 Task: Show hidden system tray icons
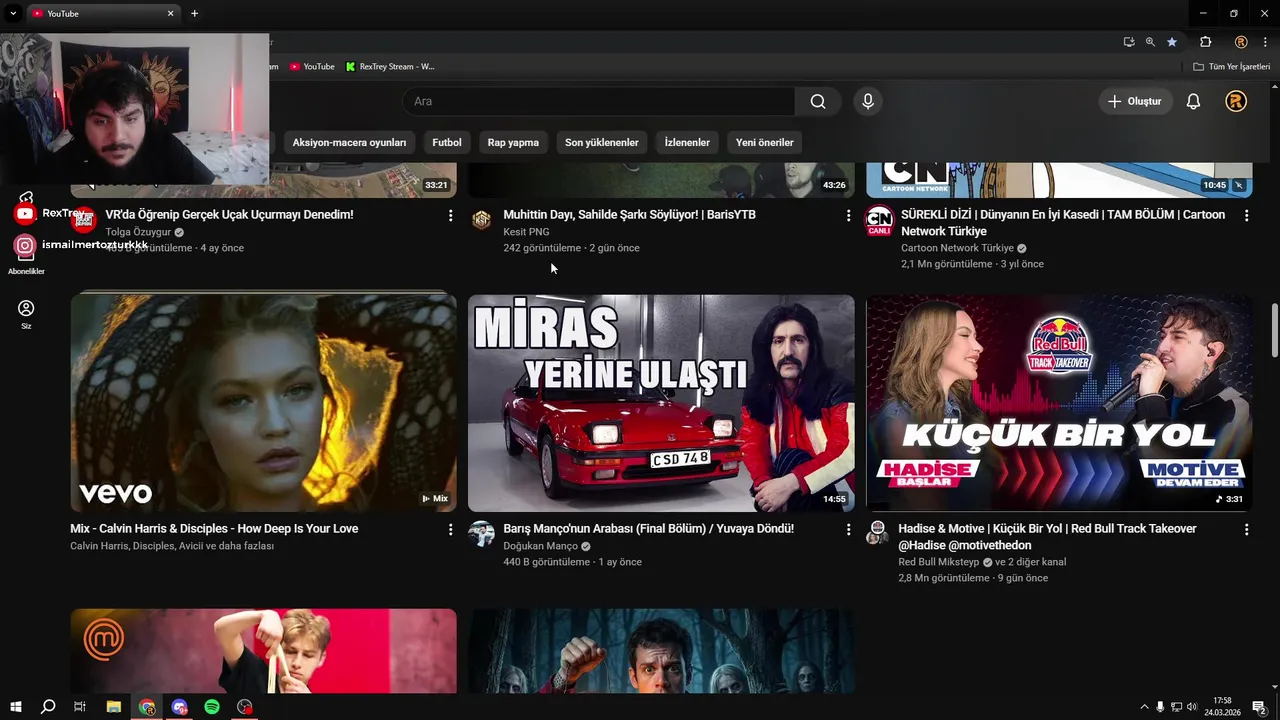coord(1144,707)
